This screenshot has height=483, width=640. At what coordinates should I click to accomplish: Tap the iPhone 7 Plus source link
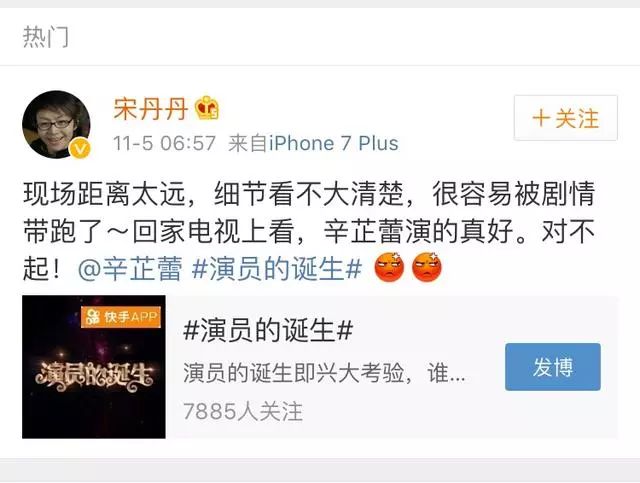(334, 143)
